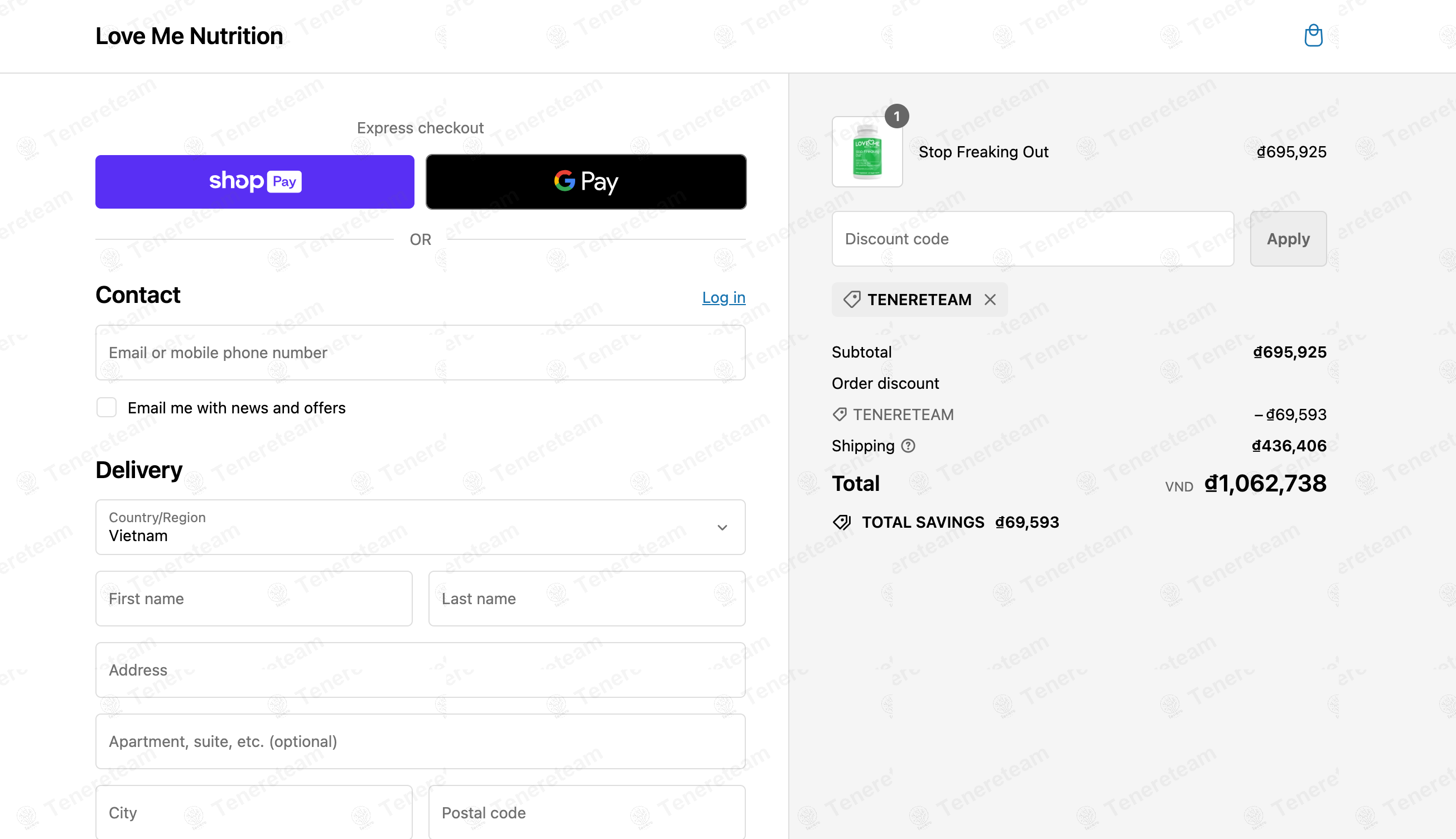Open the shopping bag cart icon
This screenshot has width=1456, height=839.
coord(1313,36)
